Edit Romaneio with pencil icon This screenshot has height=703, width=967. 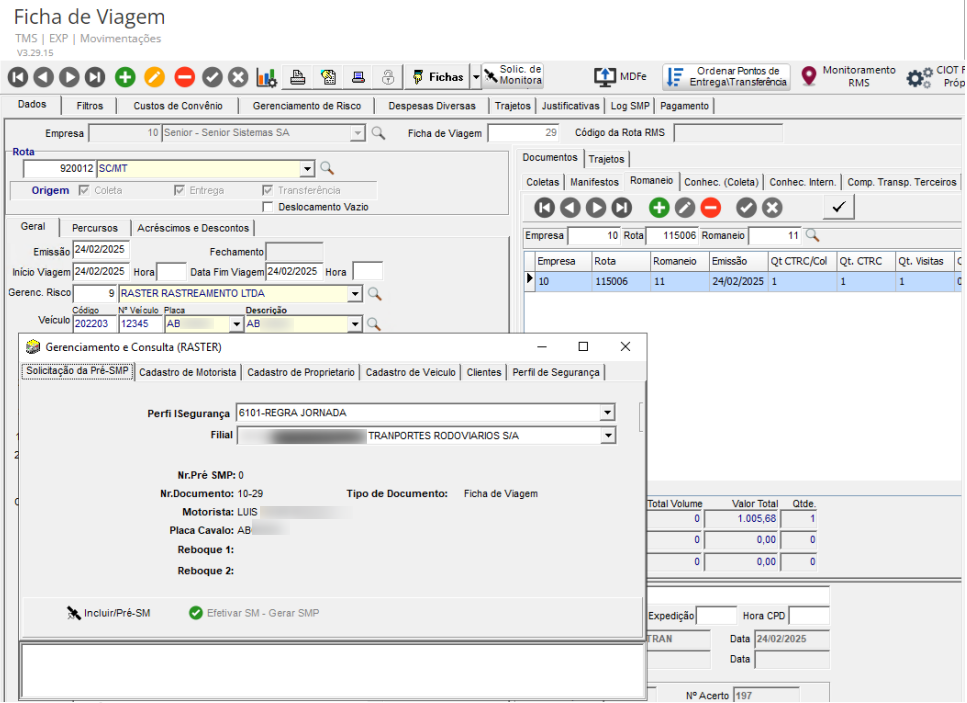(x=685, y=208)
